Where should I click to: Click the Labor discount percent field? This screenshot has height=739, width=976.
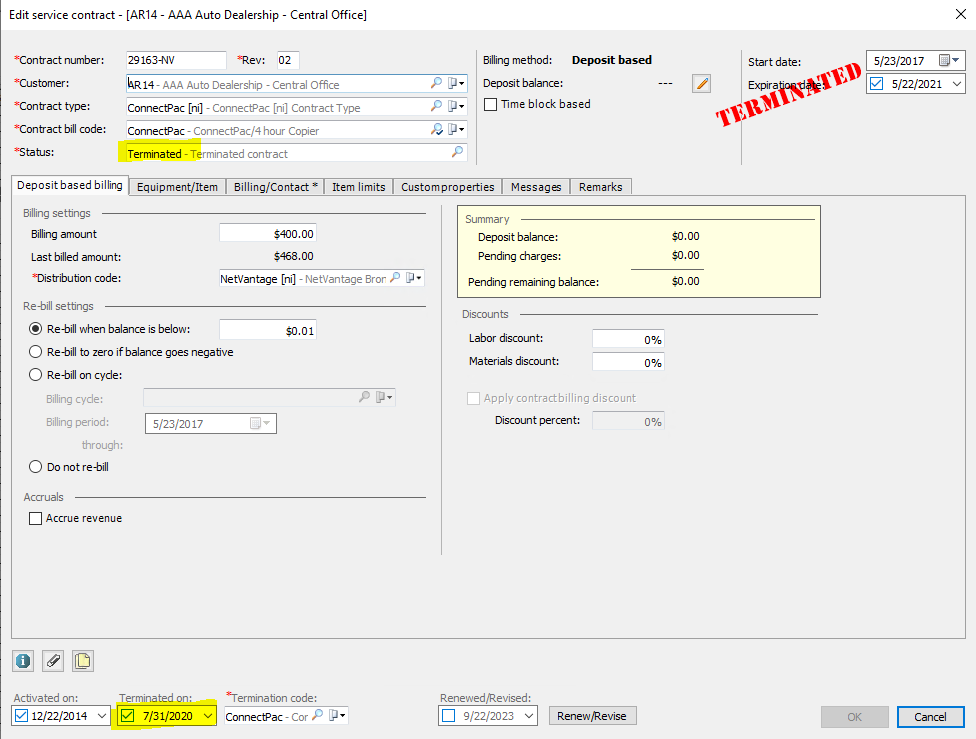pyautogui.click(x=628, y=339)
